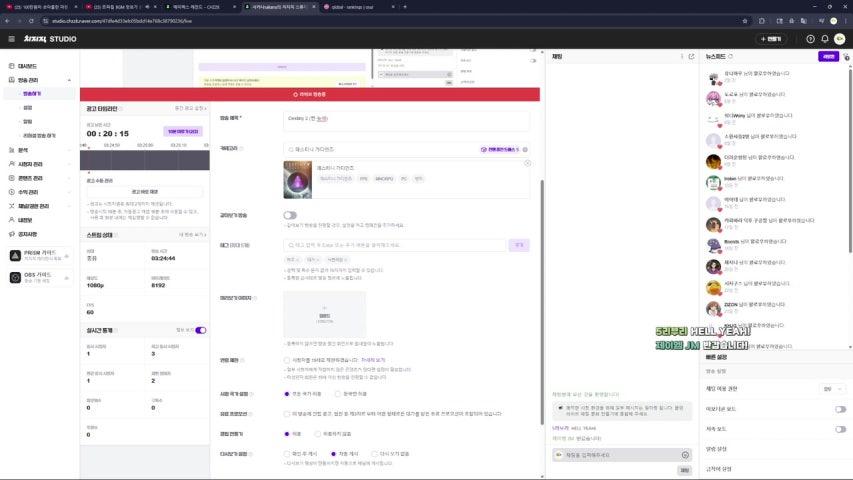Click the ad timeline track bar
This screenshot has width=853, height=480.
(x=145, y=161)
